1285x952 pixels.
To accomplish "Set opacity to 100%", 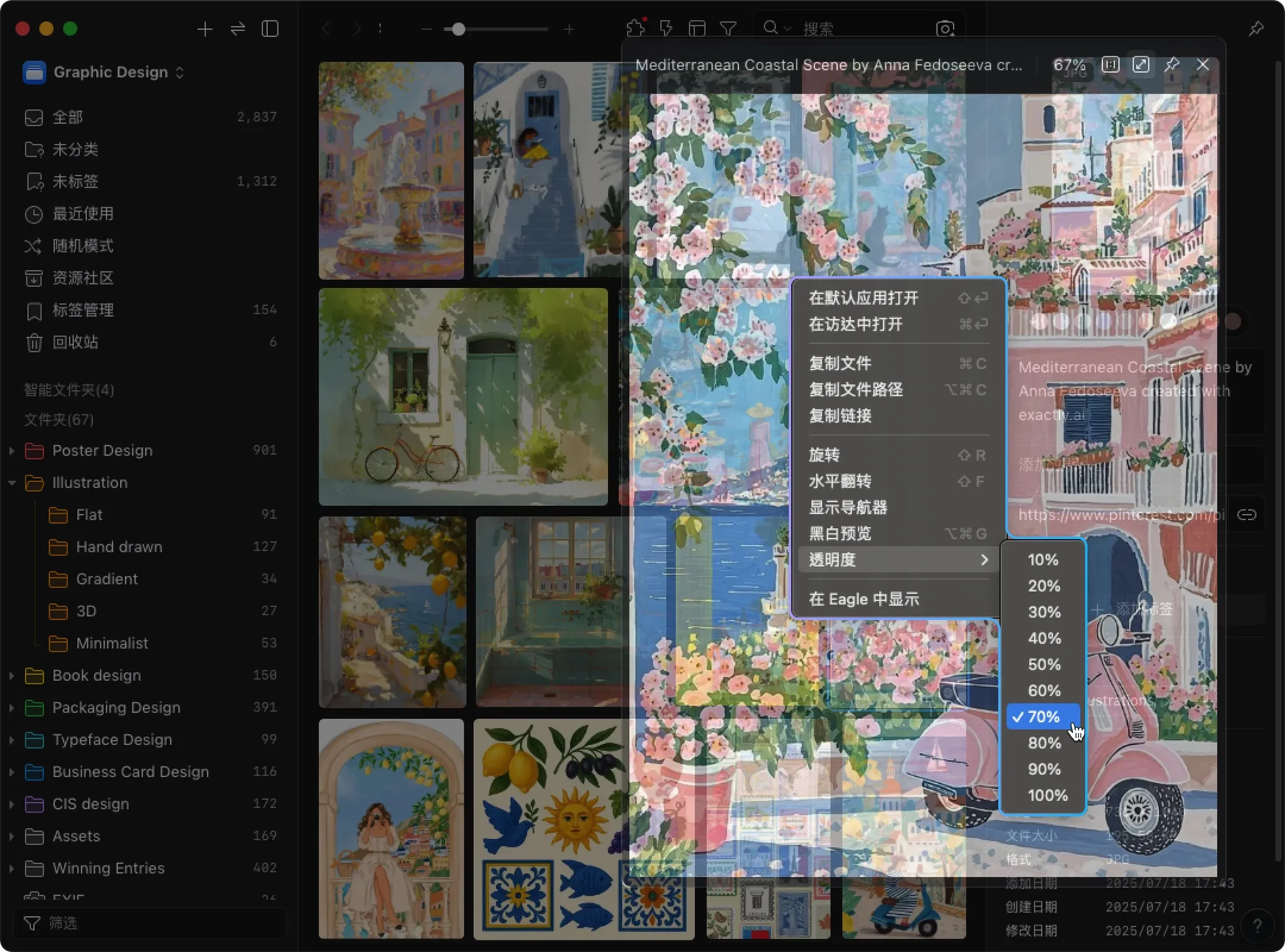I will (x=1043, y=795).
